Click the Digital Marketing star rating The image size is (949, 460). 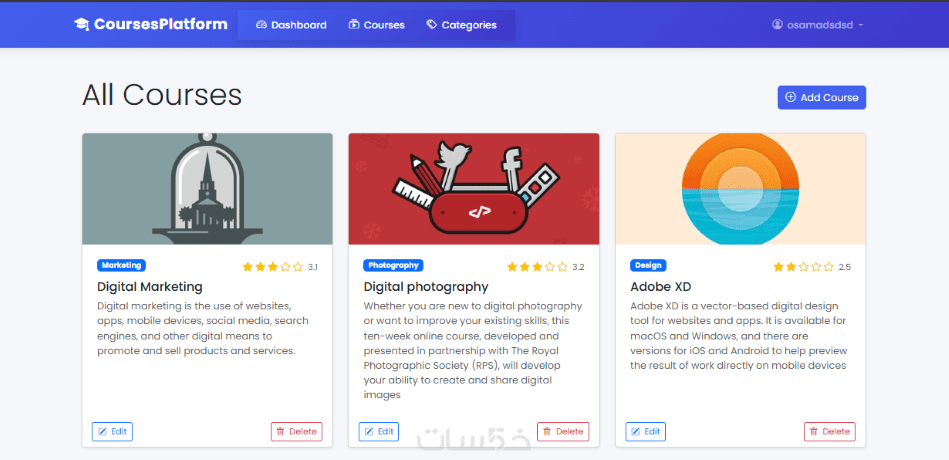pyautogui.click(x=272, y=267)
